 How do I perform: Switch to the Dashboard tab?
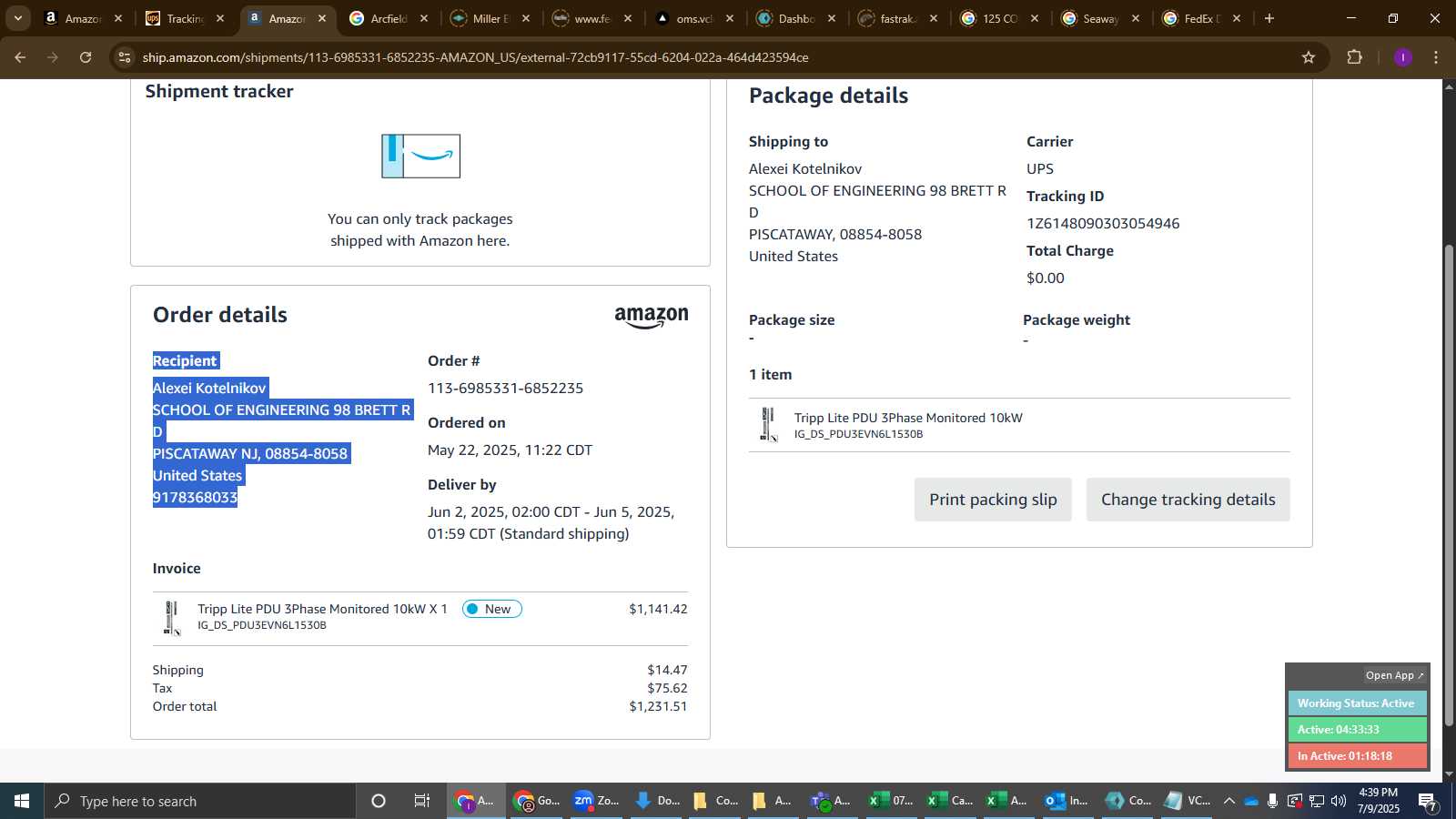795,18
